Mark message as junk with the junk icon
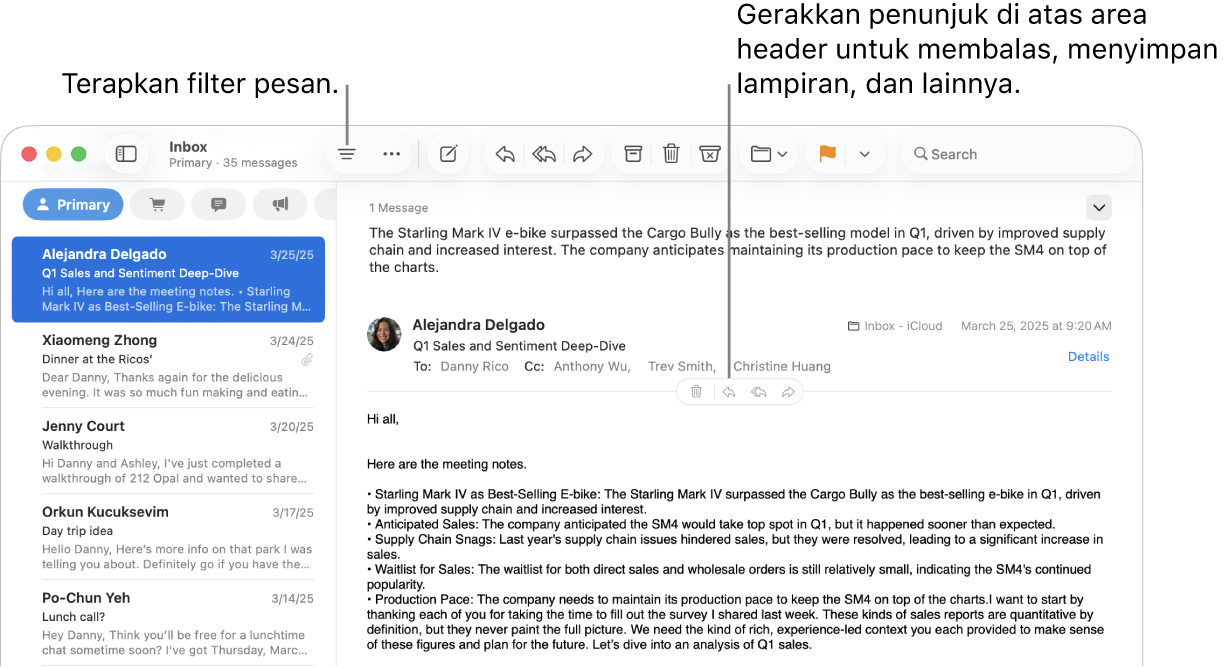 [710, 153]
